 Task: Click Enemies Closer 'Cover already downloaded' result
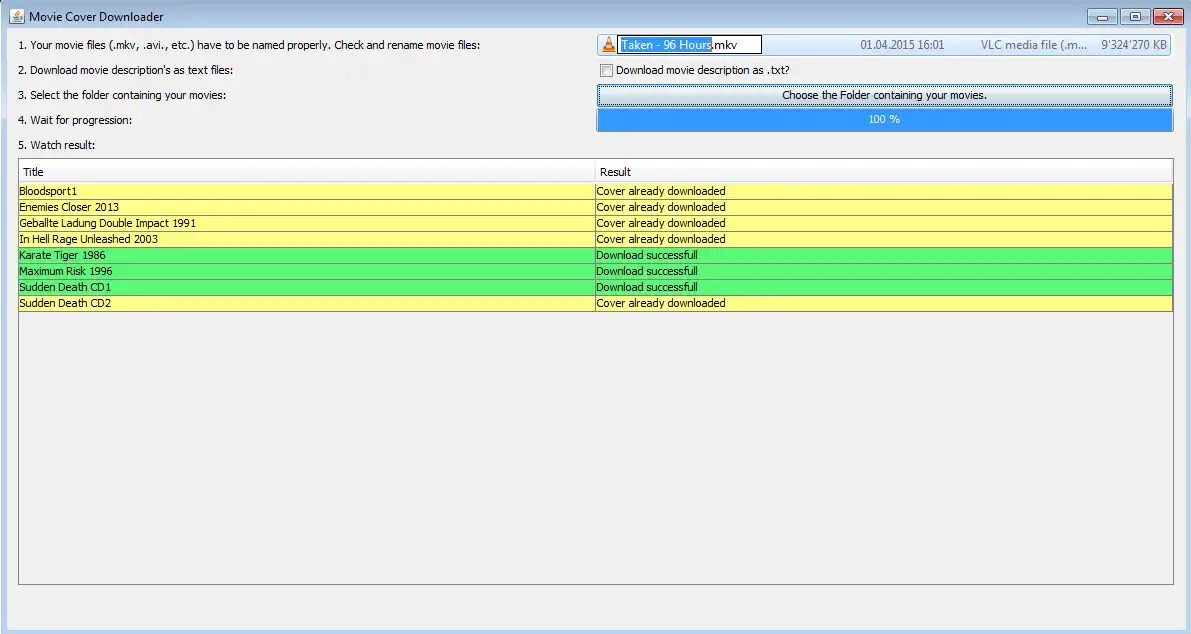pos(884,207)
